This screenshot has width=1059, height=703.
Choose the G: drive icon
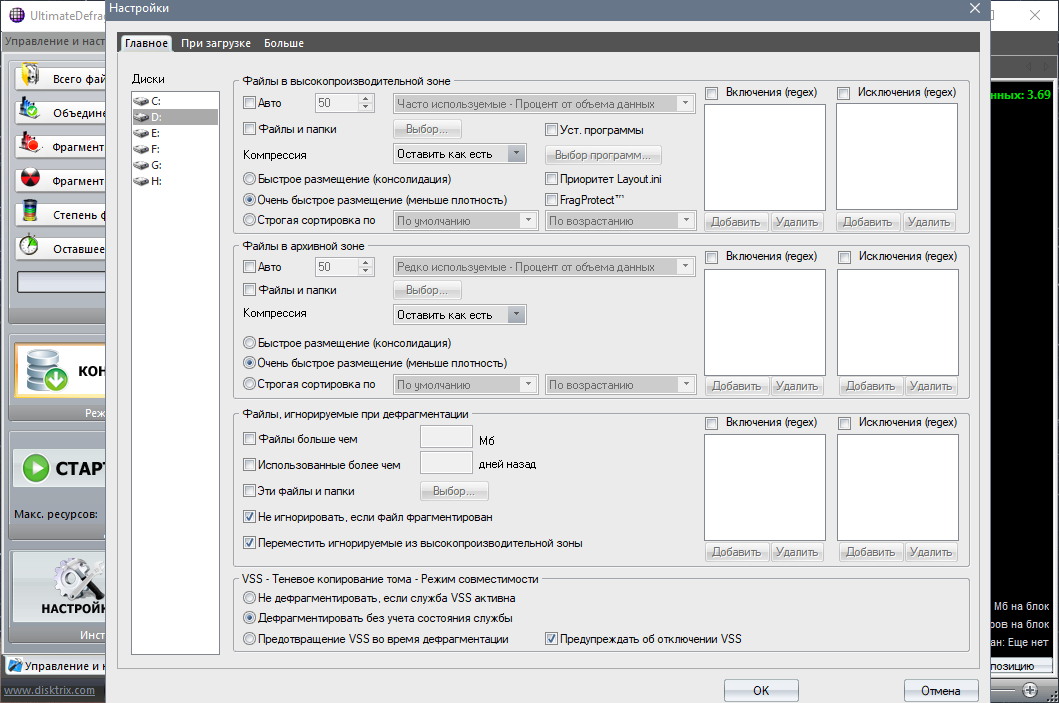tap(140, 165)
